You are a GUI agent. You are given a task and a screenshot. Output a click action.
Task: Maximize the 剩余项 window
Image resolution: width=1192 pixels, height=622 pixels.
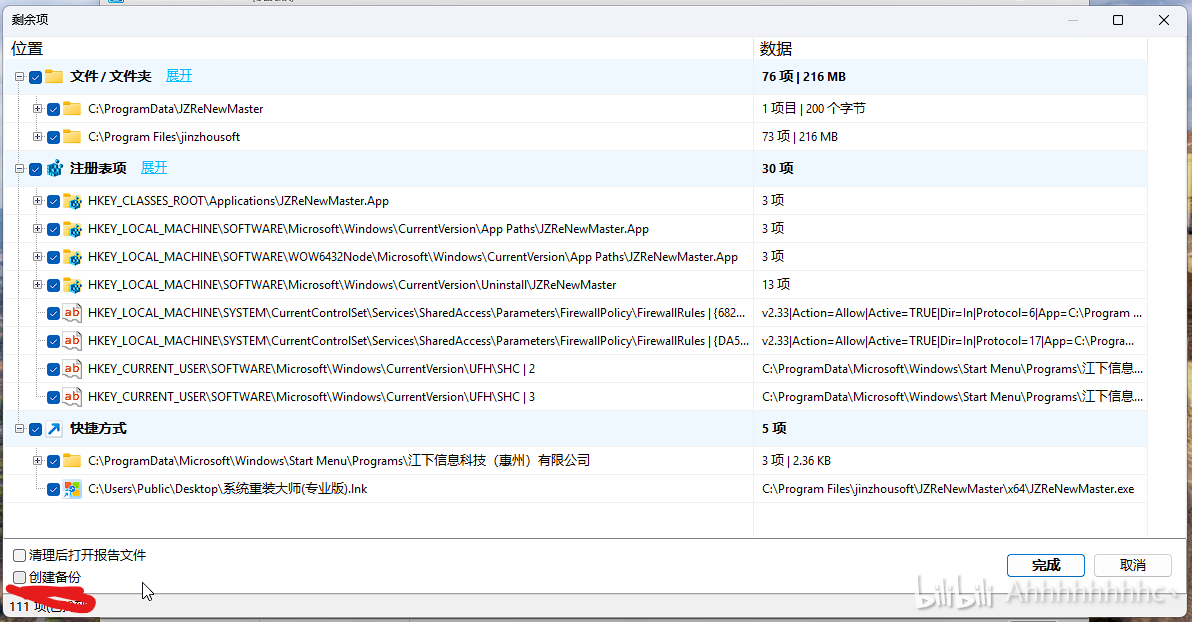pyautogui.click(x=1118, y=20)
